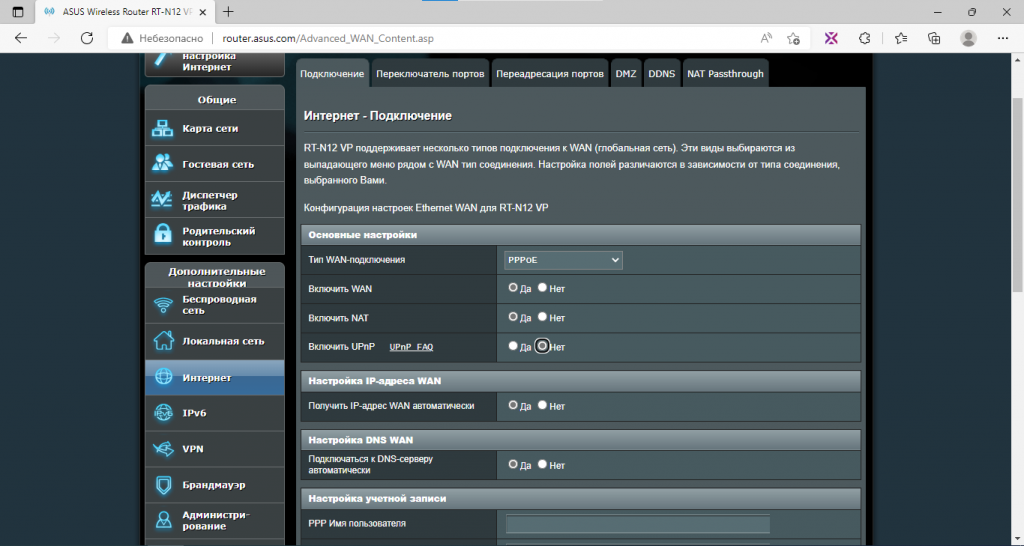
Task: Click the Родительский контроль padlock icon
Action: [x=162, y=235]
